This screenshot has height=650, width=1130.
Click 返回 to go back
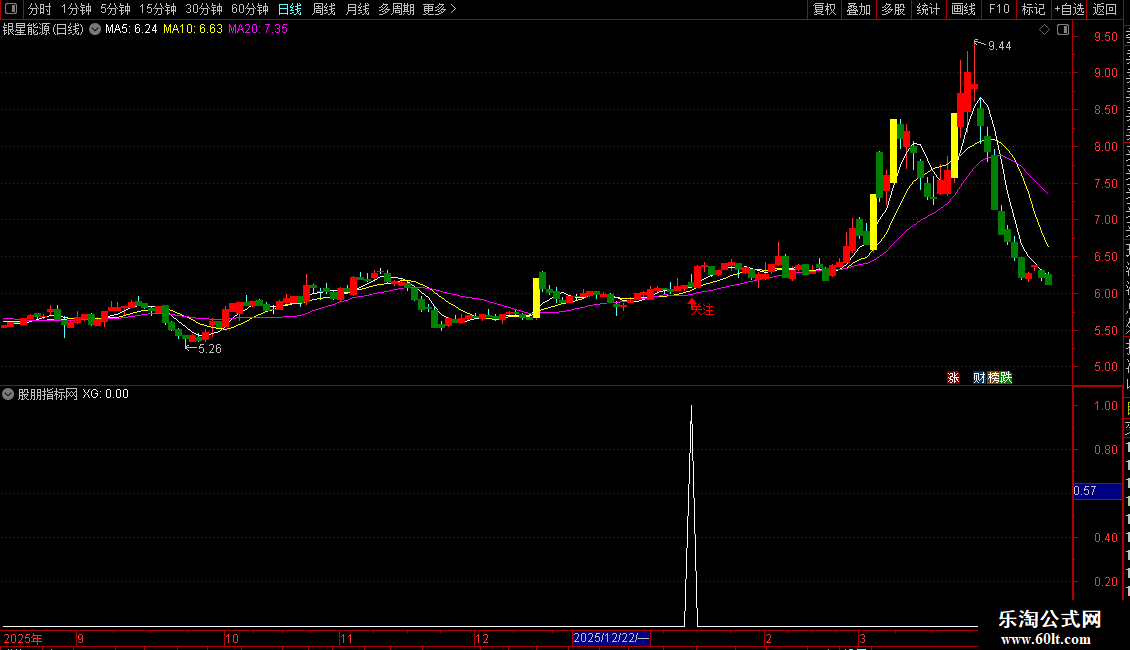coord(1104,9)
